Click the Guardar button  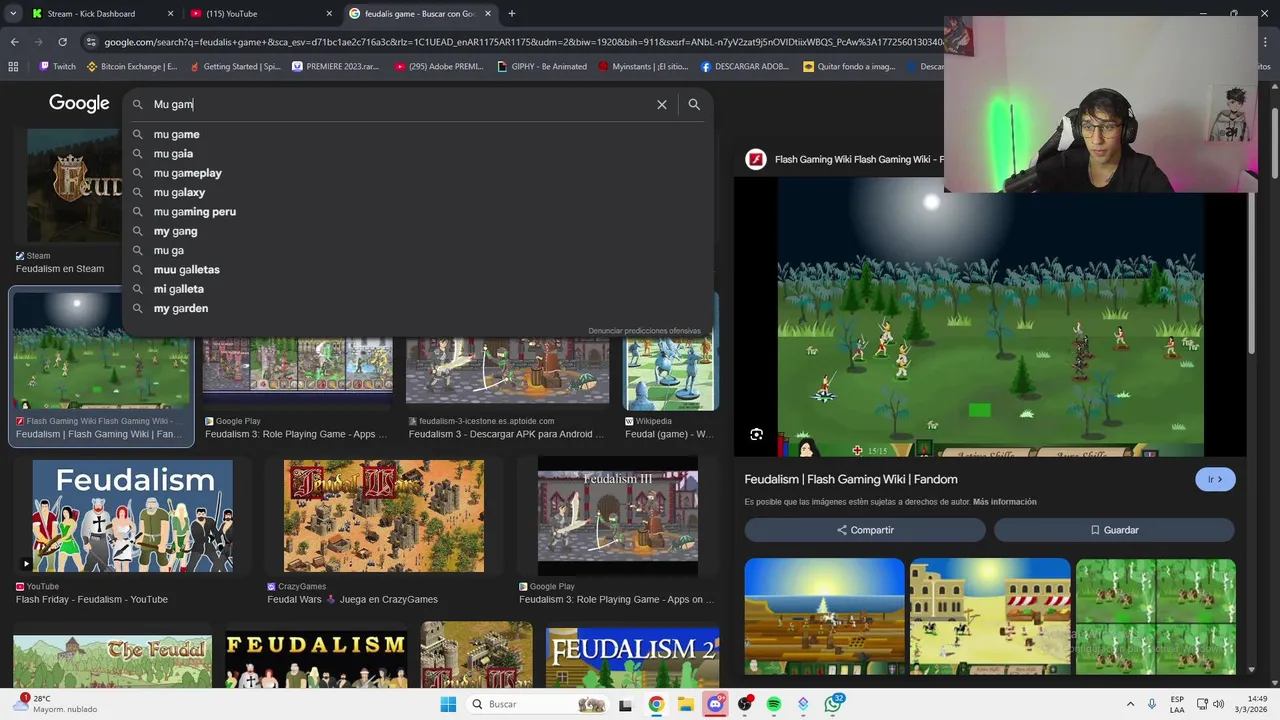(x=1114, y=530)
